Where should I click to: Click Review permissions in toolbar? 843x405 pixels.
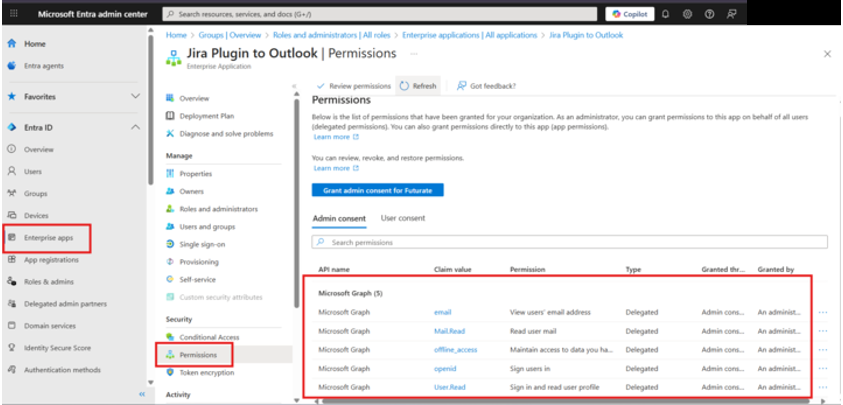point(355,86)
